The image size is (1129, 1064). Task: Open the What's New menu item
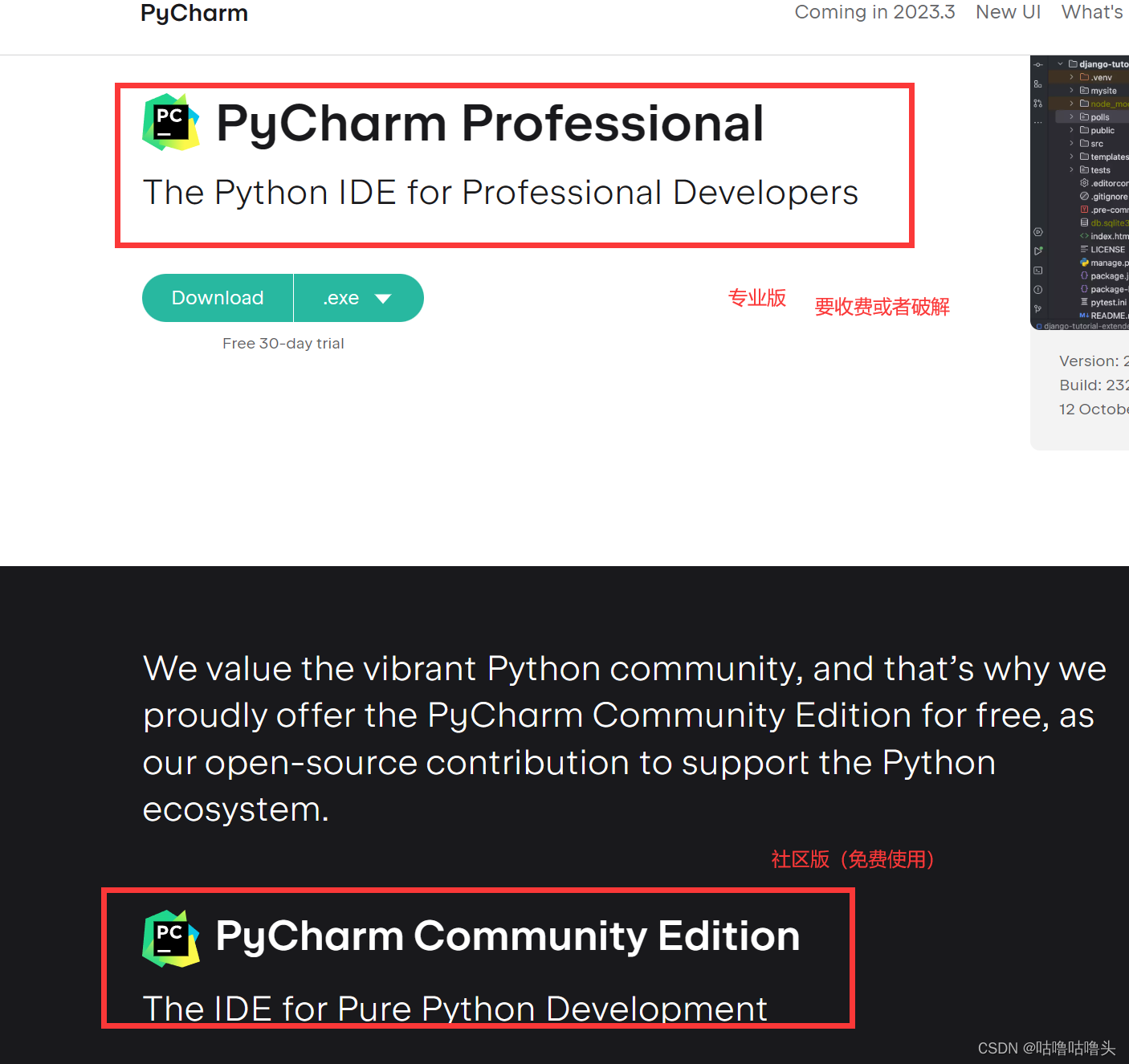pyautogui.click(x=1092, y=12)
